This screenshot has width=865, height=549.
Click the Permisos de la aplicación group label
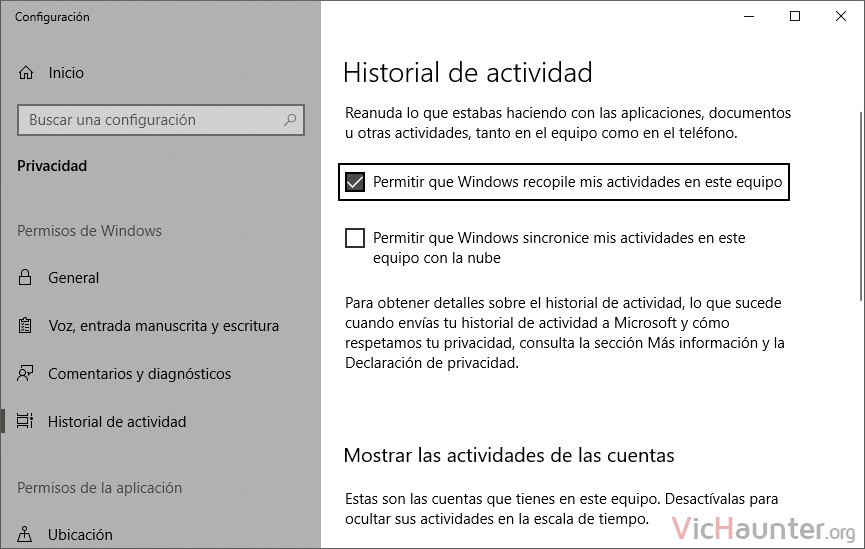coord(99,488)
